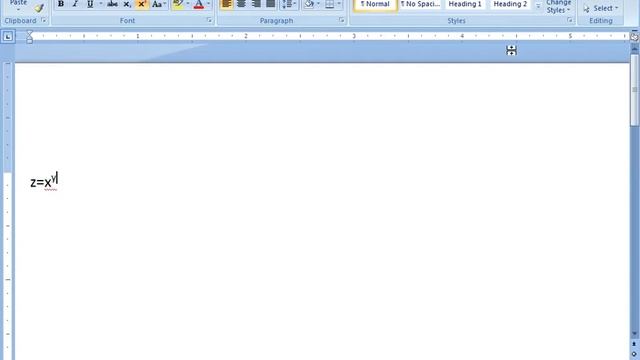640x360 pixels.
Task: Open the Clipboard pane launcher
Action: (x=43, y=20)
